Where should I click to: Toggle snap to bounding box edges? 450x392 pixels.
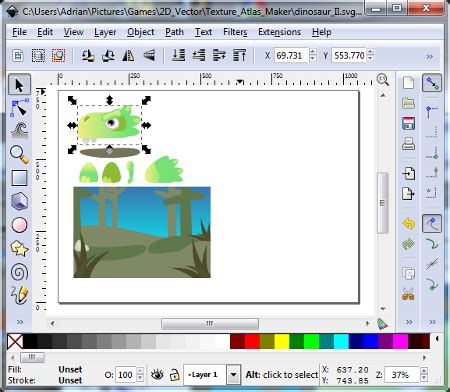pos(432,132)
